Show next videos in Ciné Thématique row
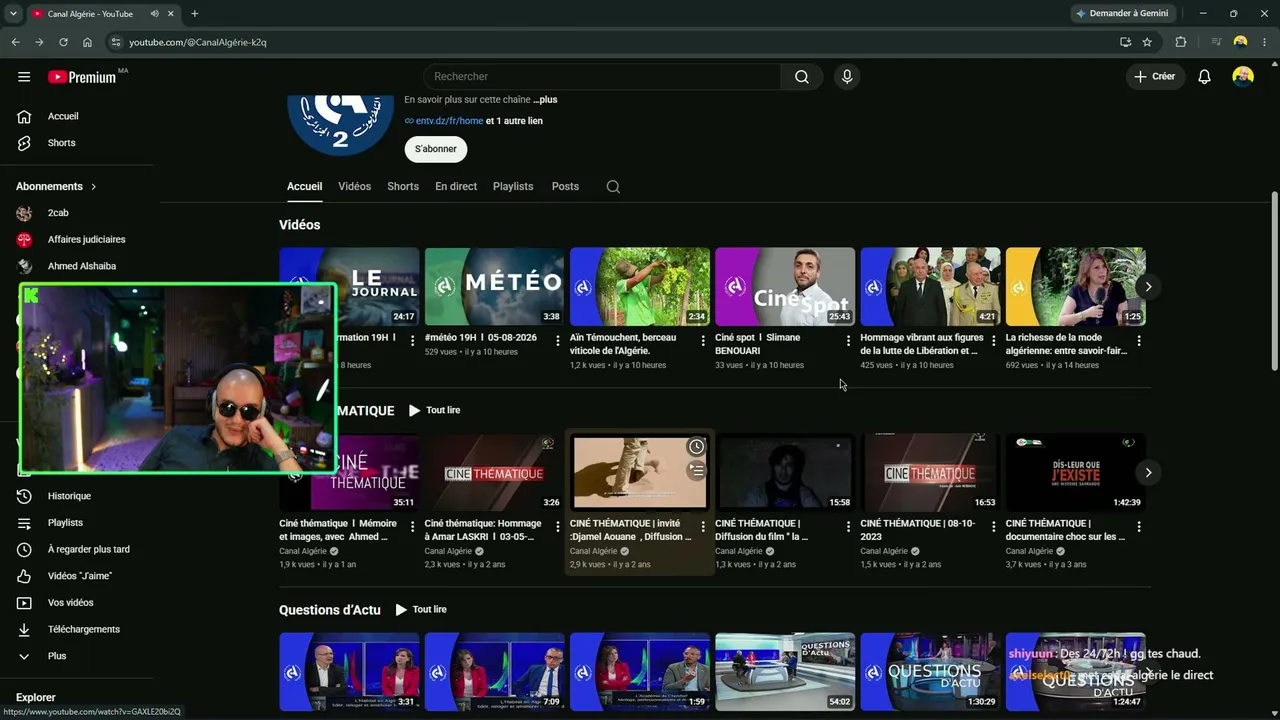The height and width of the screenshot is (720, 1280). click(1148, 472)
